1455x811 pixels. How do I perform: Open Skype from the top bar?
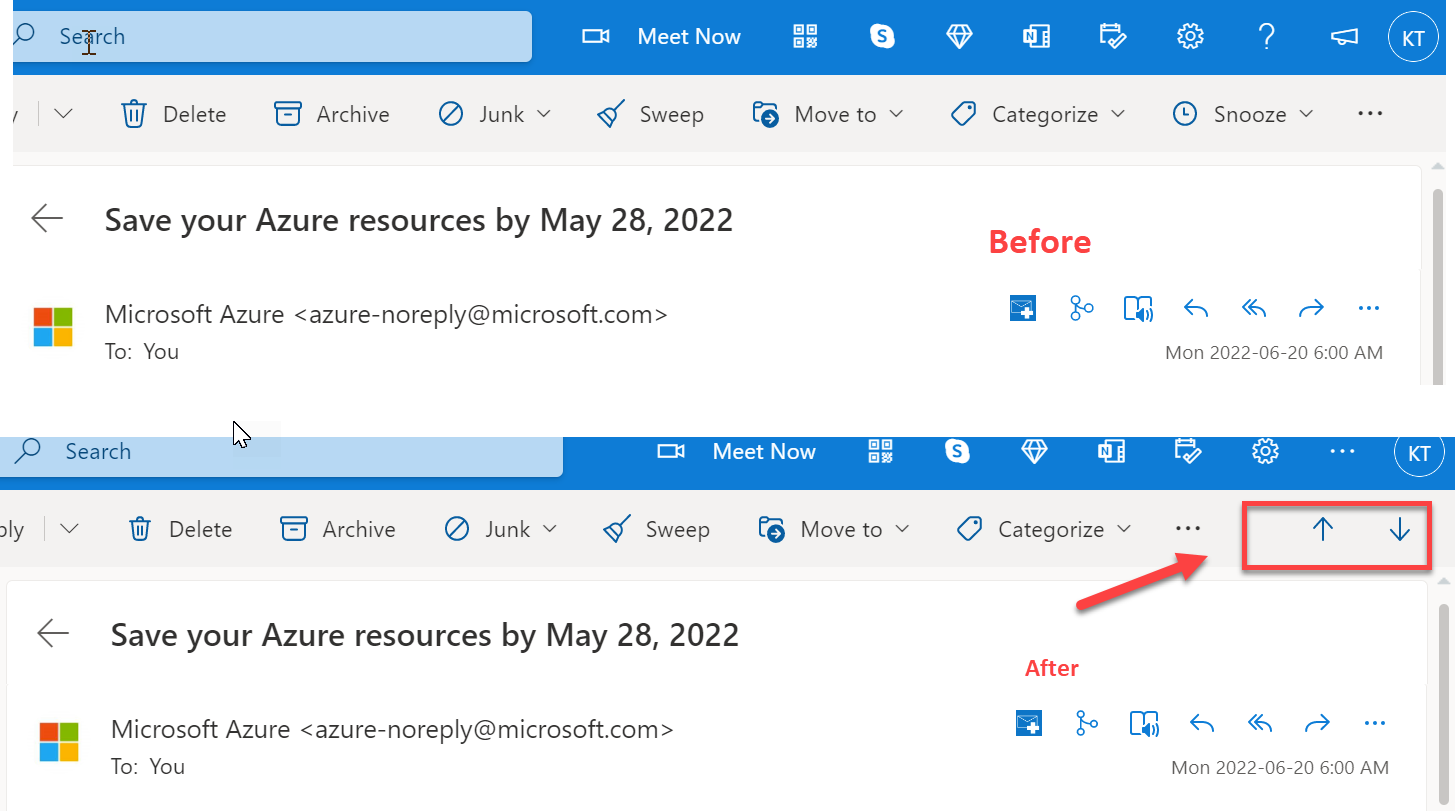tap(882, 36)
